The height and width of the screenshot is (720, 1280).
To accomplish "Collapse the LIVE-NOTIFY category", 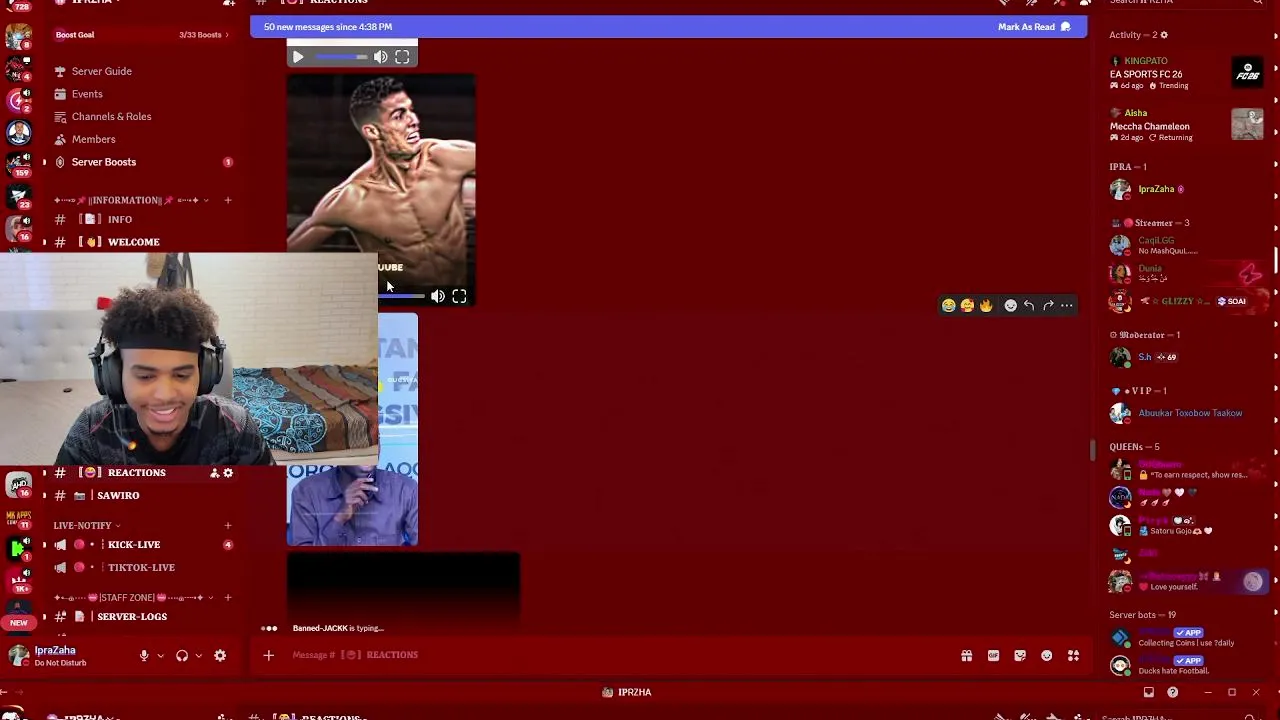I will point(86,525).
